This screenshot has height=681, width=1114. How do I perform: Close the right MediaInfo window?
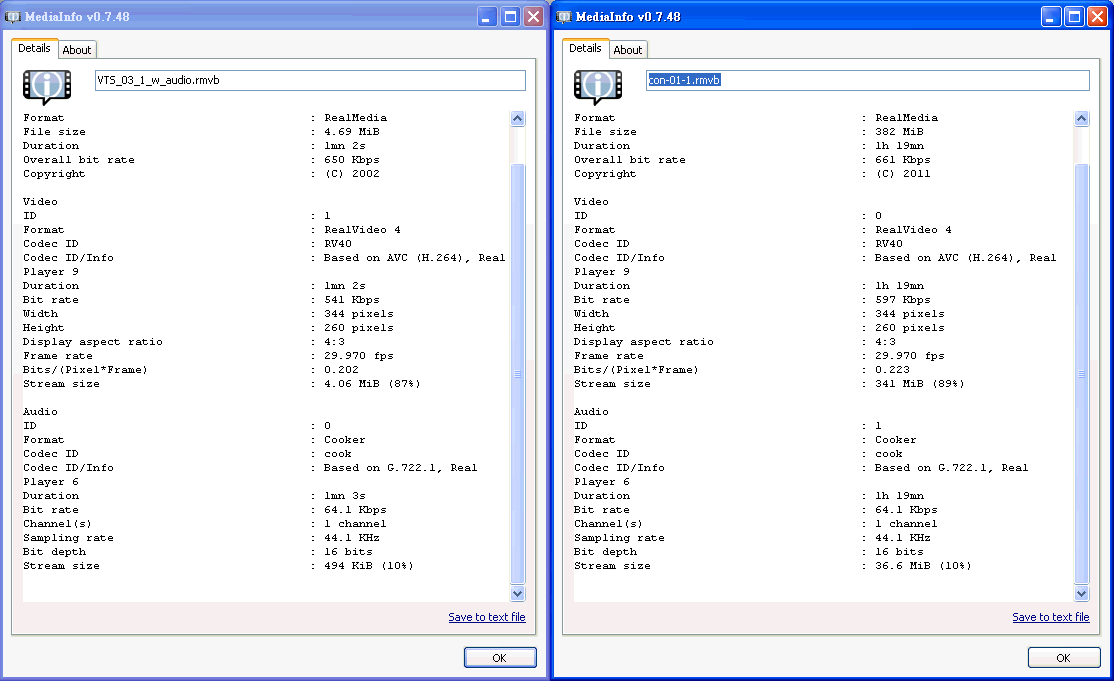coord(1098,16)
